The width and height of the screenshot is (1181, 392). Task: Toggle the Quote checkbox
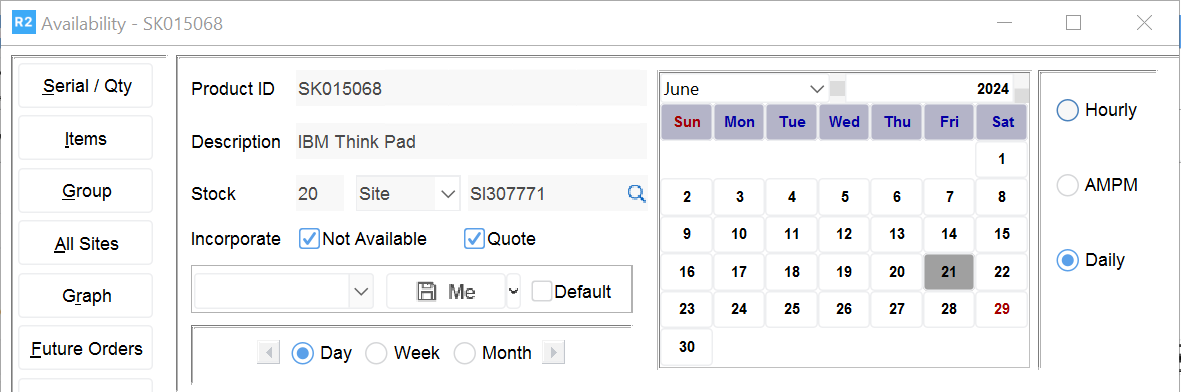pyautogui.click(x=474, y=239)
